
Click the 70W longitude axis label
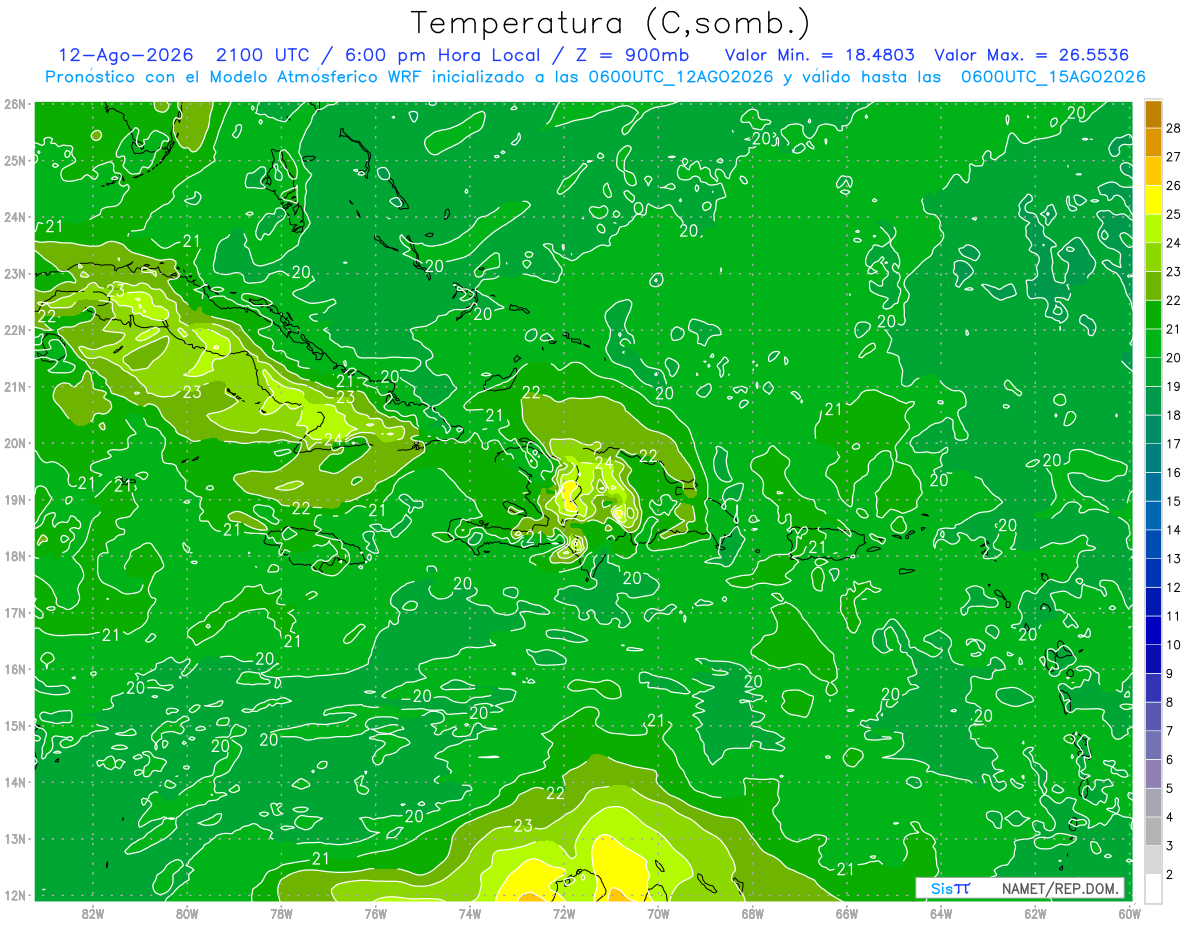(x=658, y=913)
